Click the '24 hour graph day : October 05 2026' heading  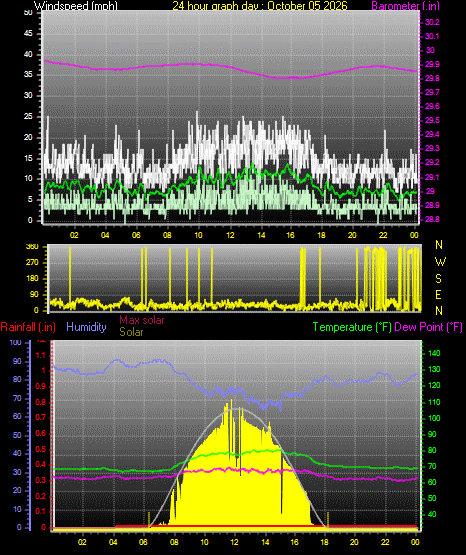tap(260, 6)
